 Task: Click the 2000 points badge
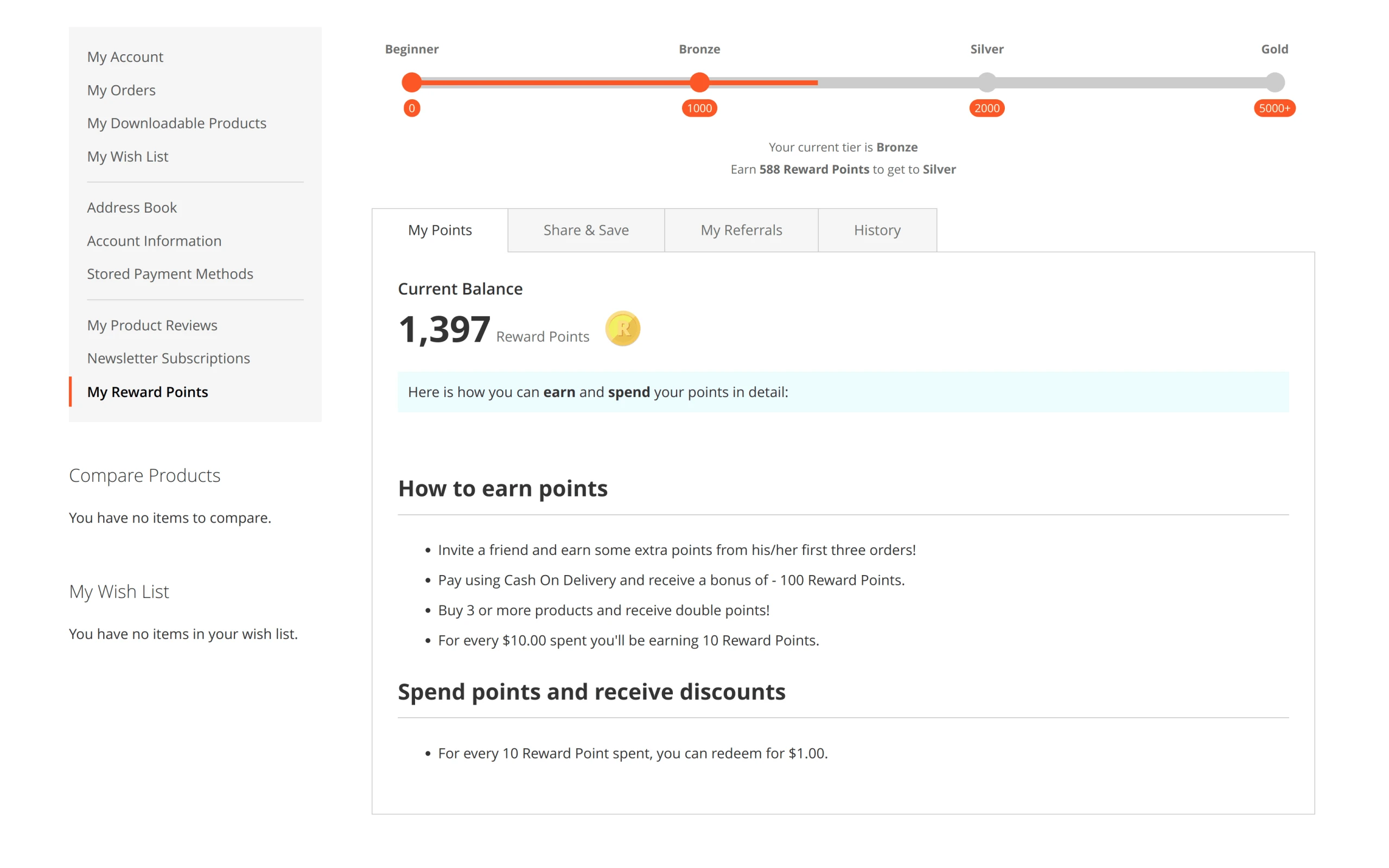pyautogui.click(x=986, y=108)
